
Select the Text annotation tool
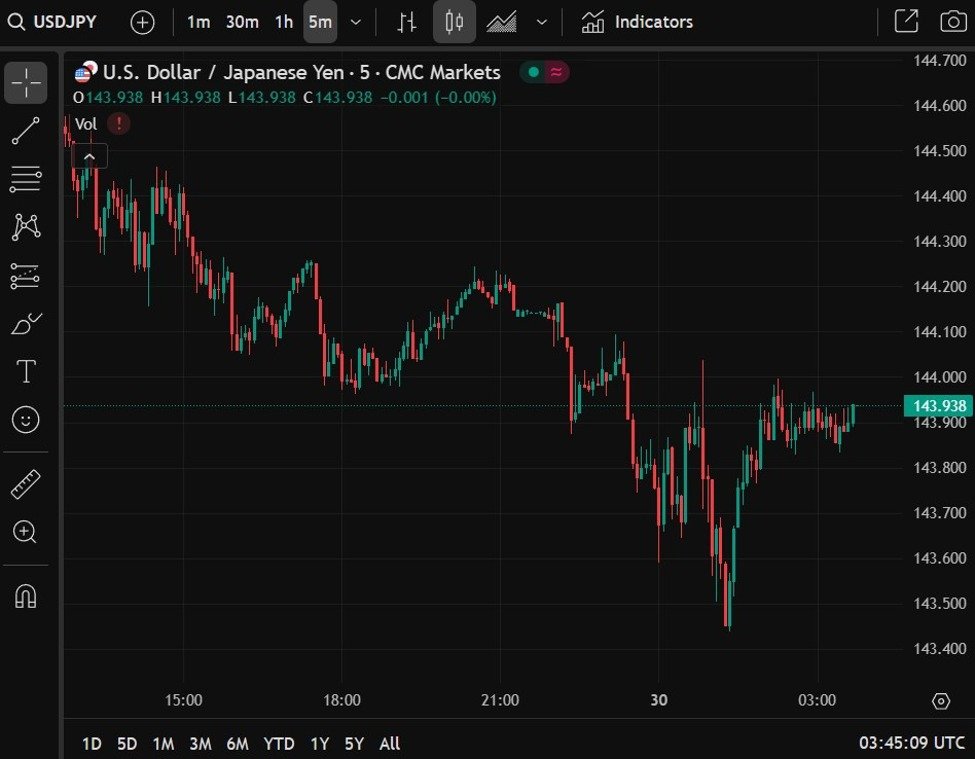pos(26,371)
